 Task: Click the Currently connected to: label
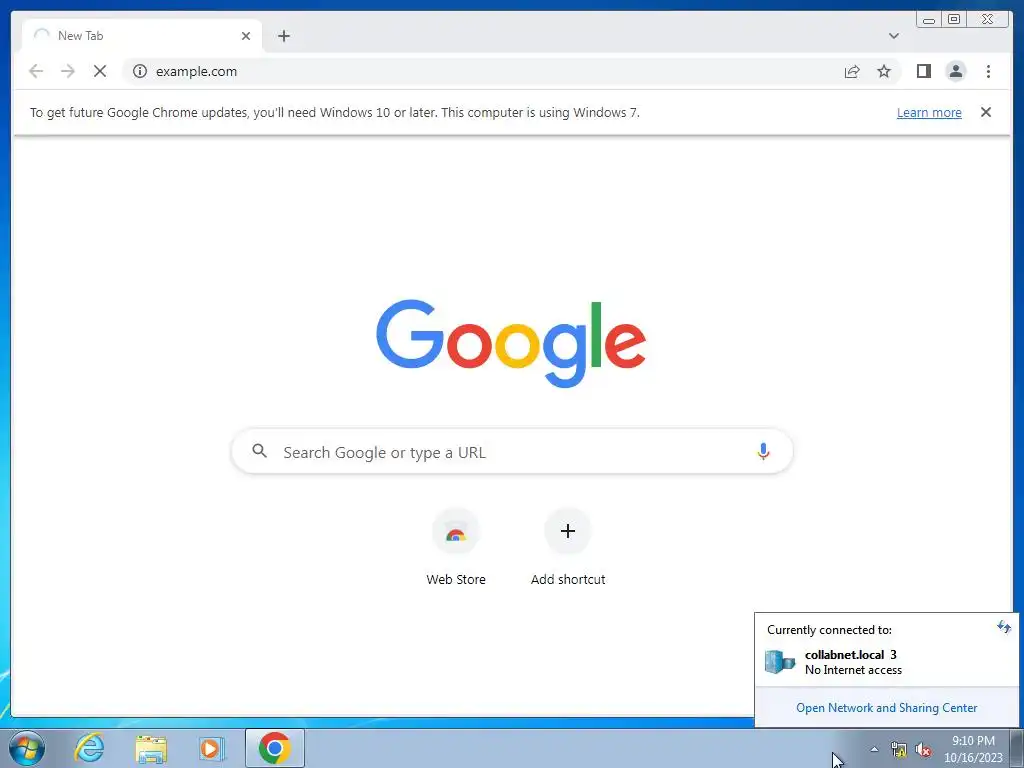[x=829, y=630]
